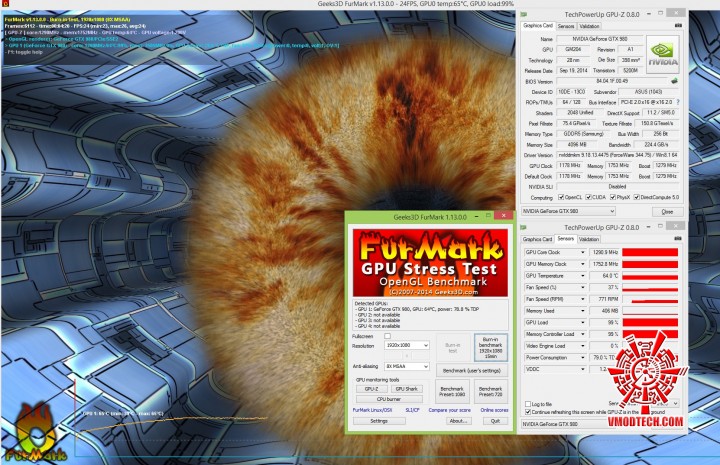
Task: Click the FurMark temperature graph overlay
Action: 171,418
